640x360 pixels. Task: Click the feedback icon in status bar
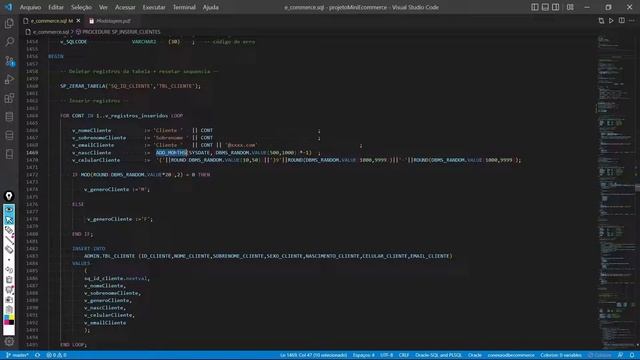[x=620, y=355]
